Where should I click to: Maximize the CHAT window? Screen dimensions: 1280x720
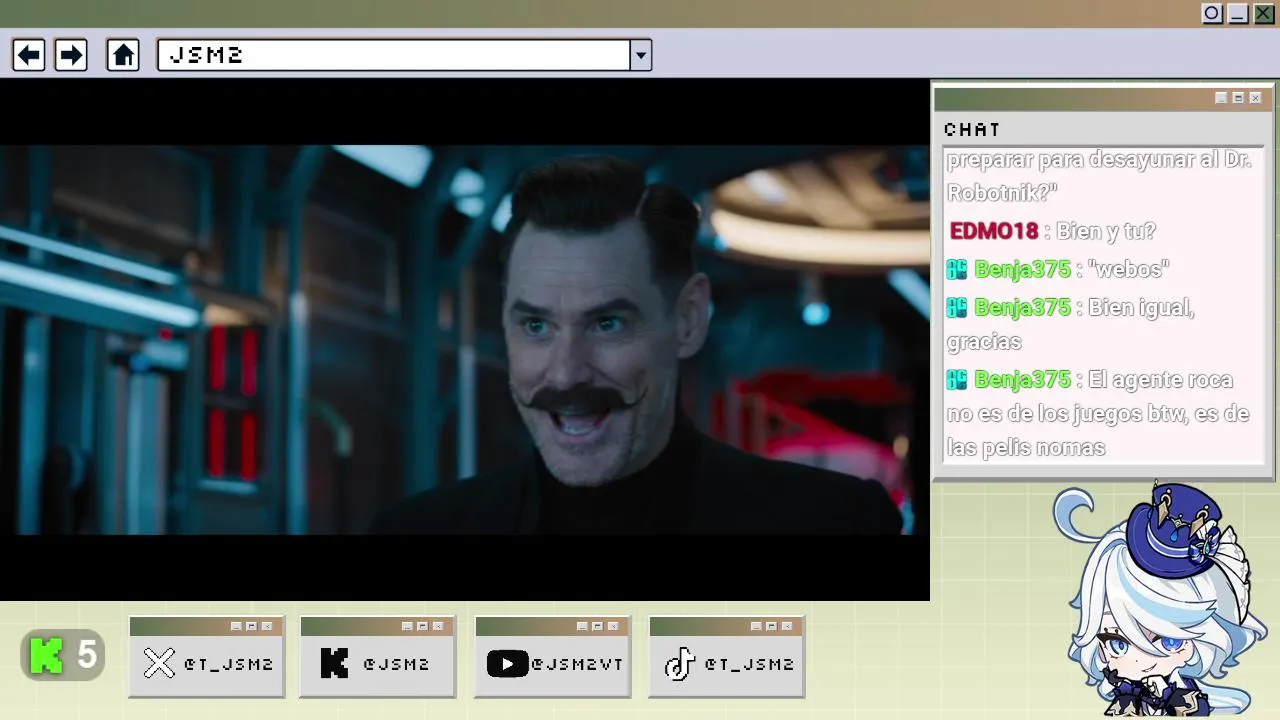click(1238, 98)
